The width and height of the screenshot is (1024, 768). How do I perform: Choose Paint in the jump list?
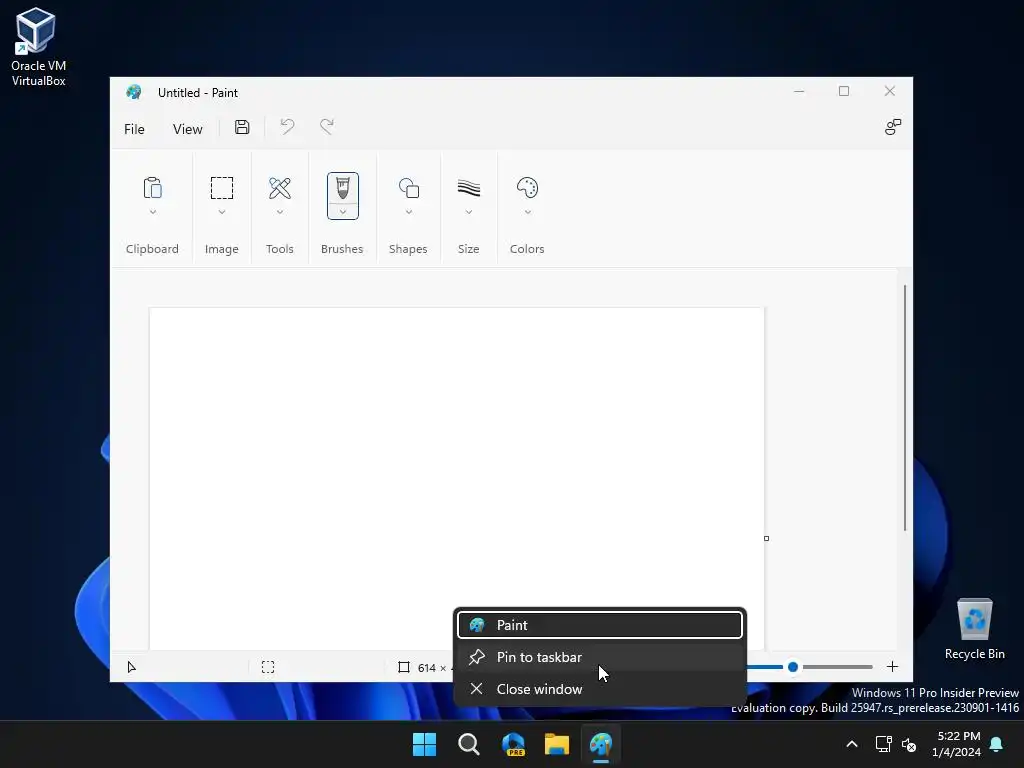coord(600,624)
